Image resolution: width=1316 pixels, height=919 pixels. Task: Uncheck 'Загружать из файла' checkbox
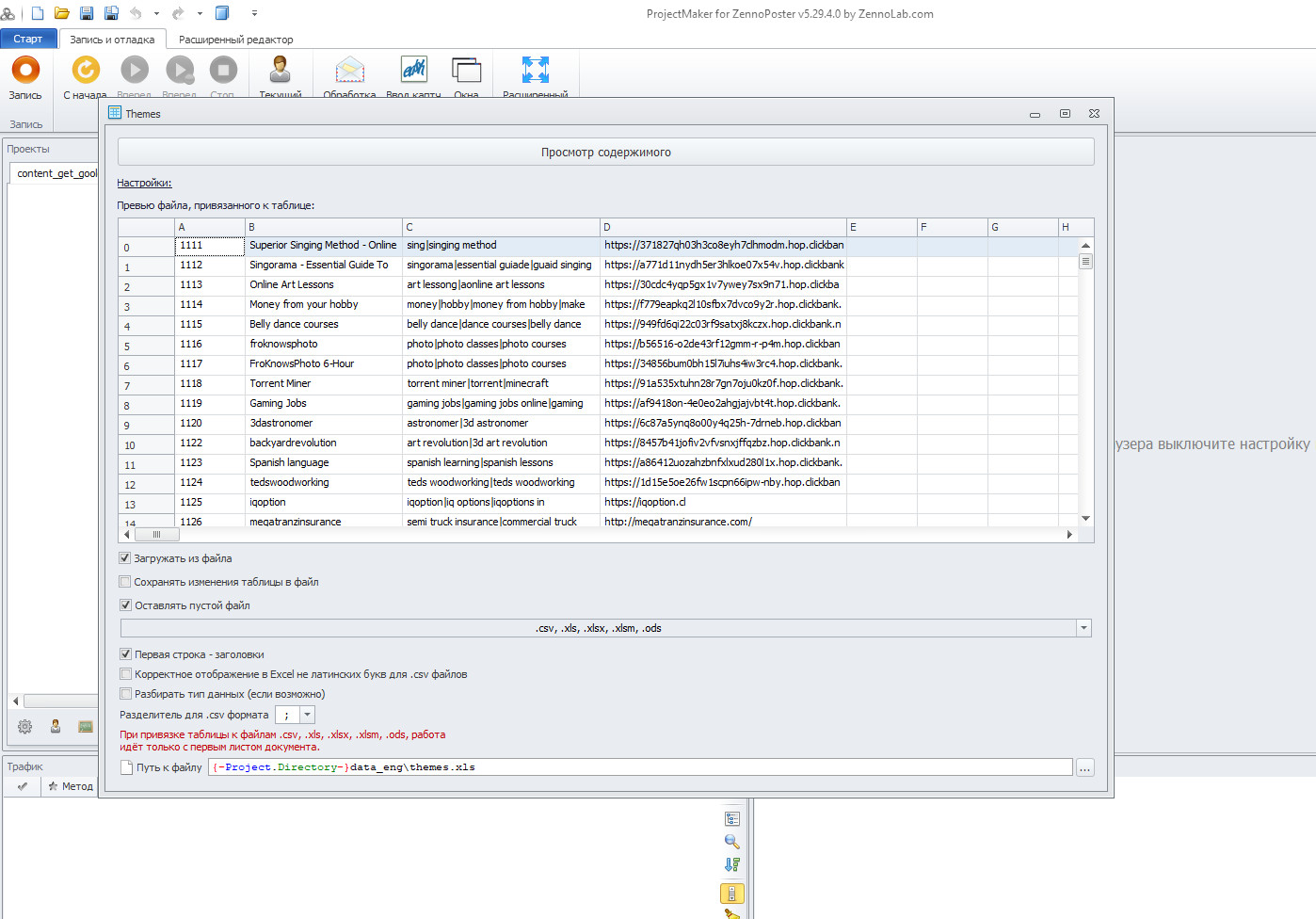[125, 558]
